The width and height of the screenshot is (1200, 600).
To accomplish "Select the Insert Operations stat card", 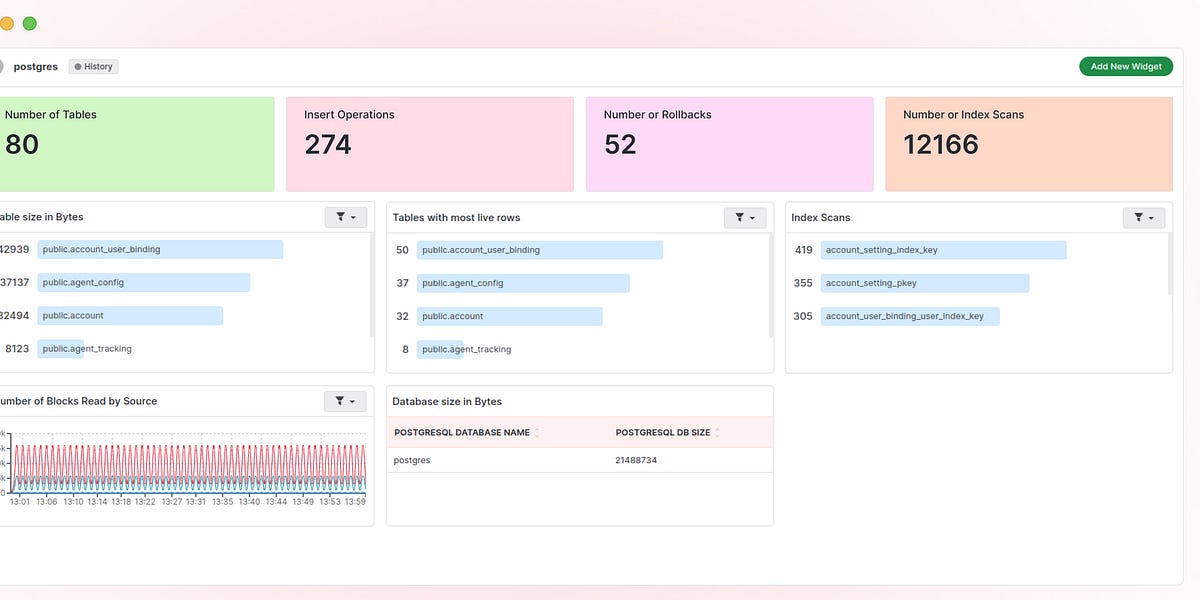I will [x=429, y=143].
